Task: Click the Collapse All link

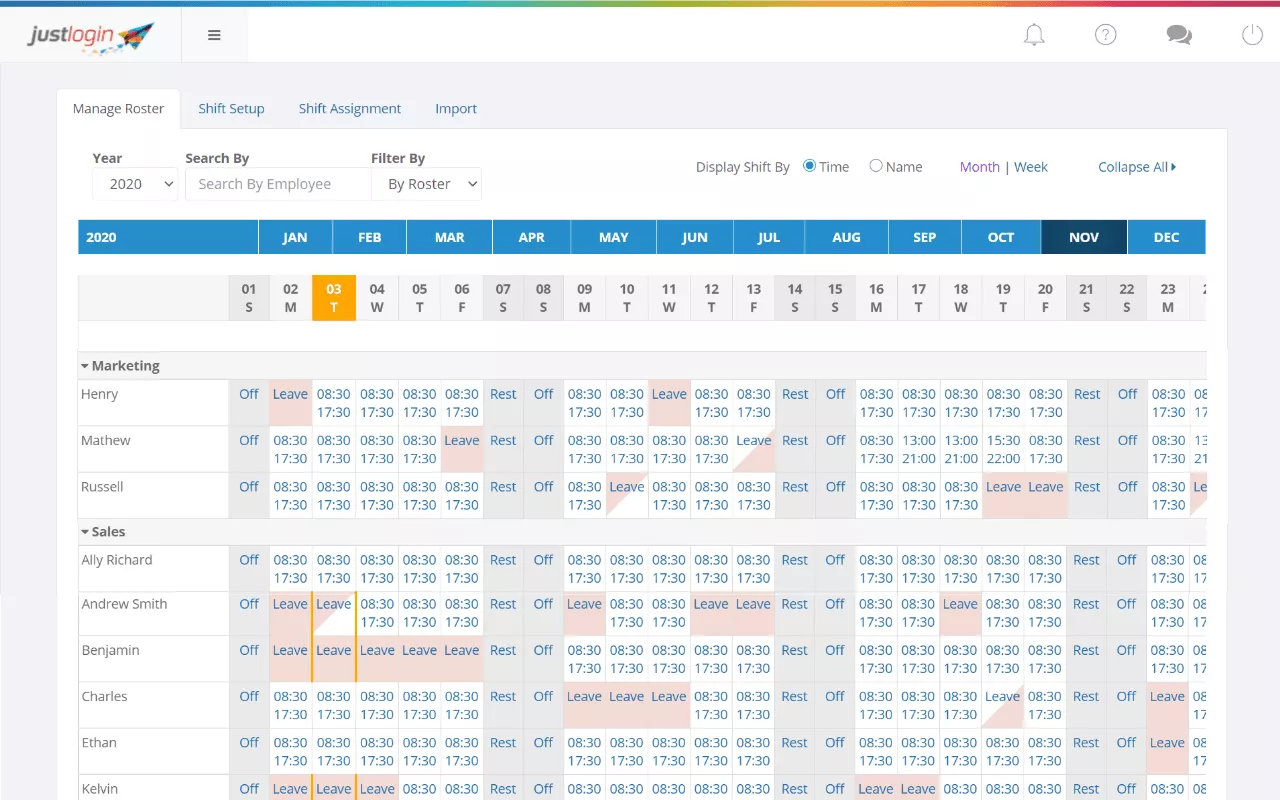Action: pyautogui.click(x=1136, y=167)
